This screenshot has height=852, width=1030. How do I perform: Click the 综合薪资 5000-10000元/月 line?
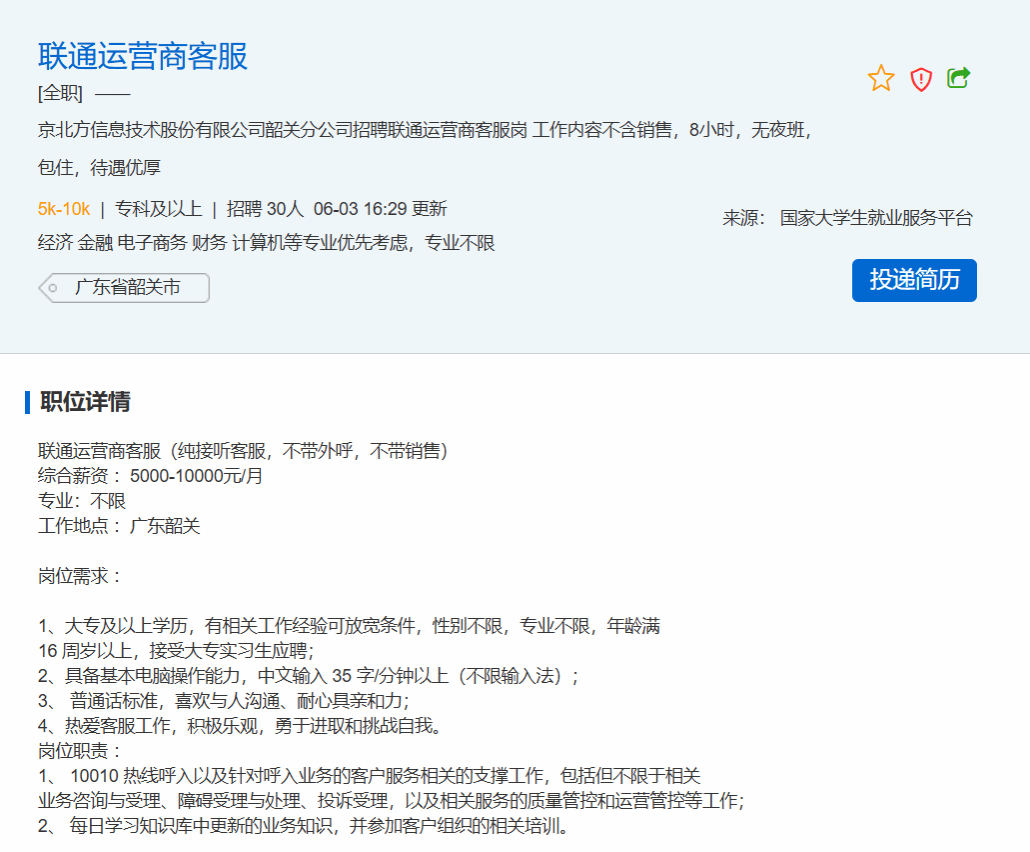[151, 476]
